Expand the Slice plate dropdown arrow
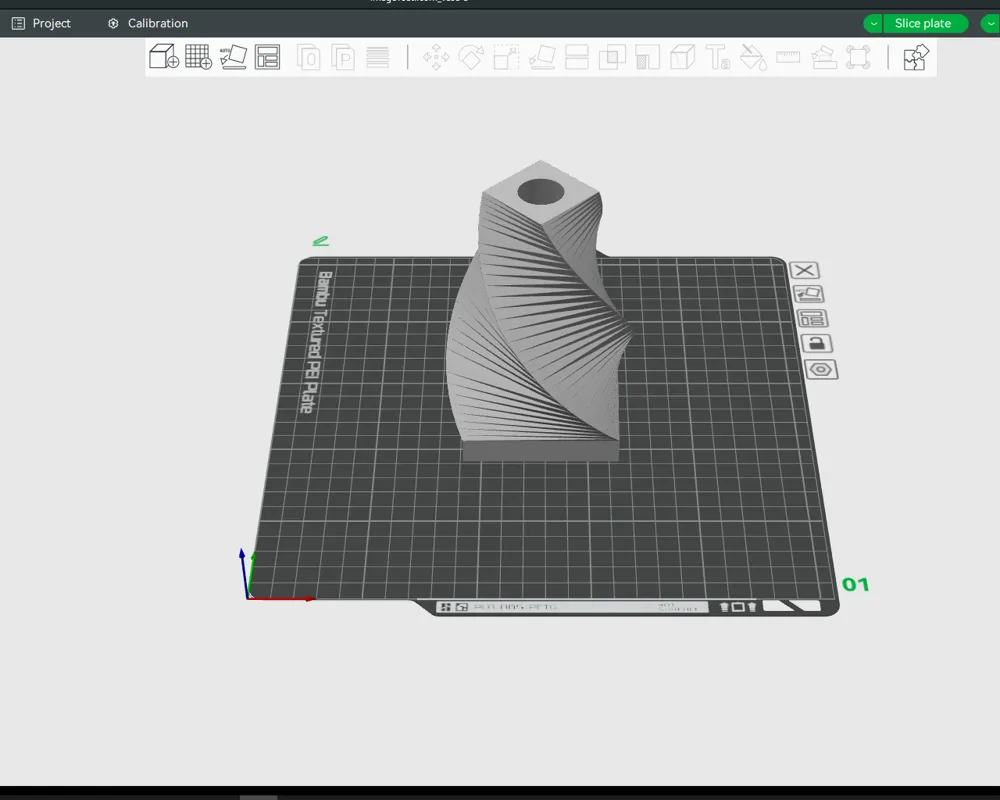The image size is (1000, 800). click(873, 24)
